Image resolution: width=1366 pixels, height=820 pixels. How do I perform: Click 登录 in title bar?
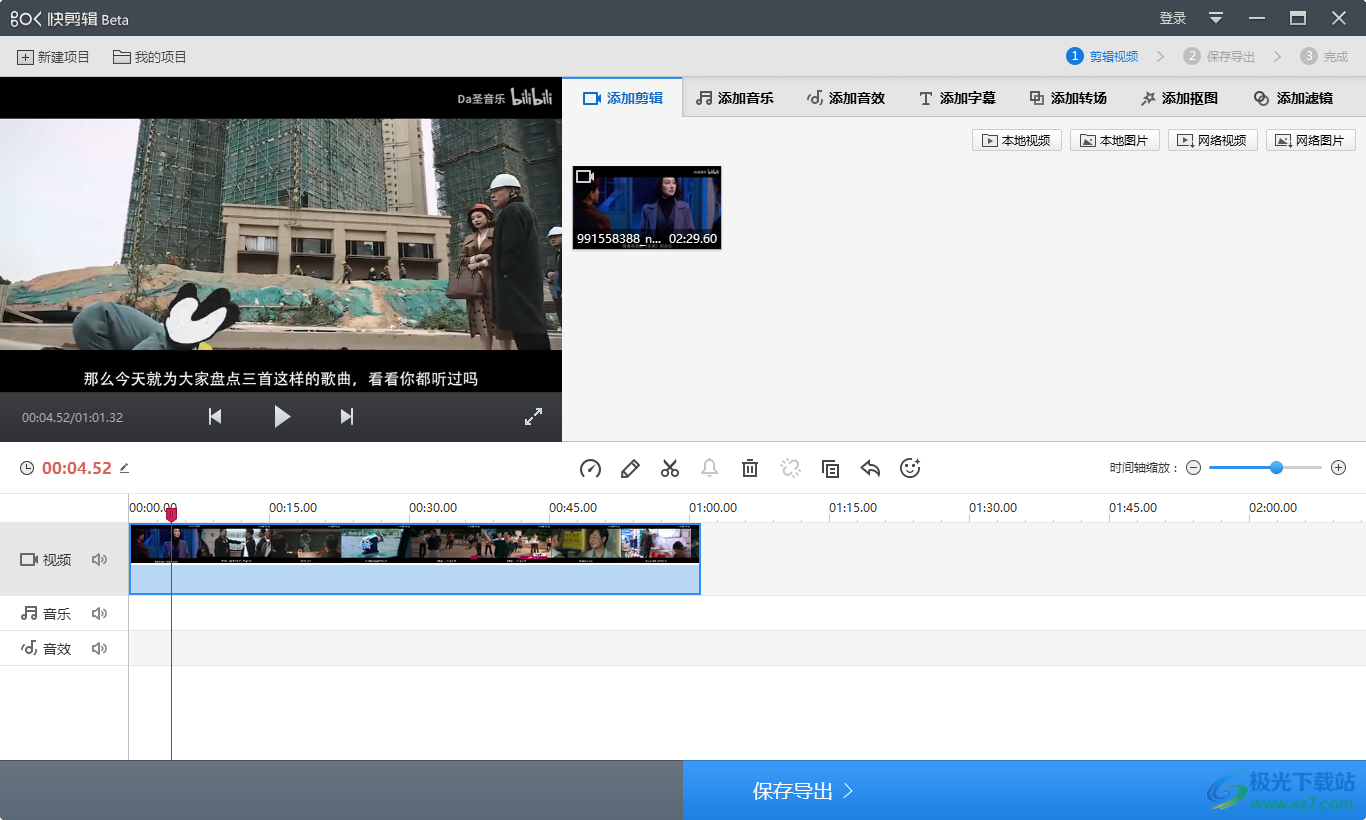1173,18
